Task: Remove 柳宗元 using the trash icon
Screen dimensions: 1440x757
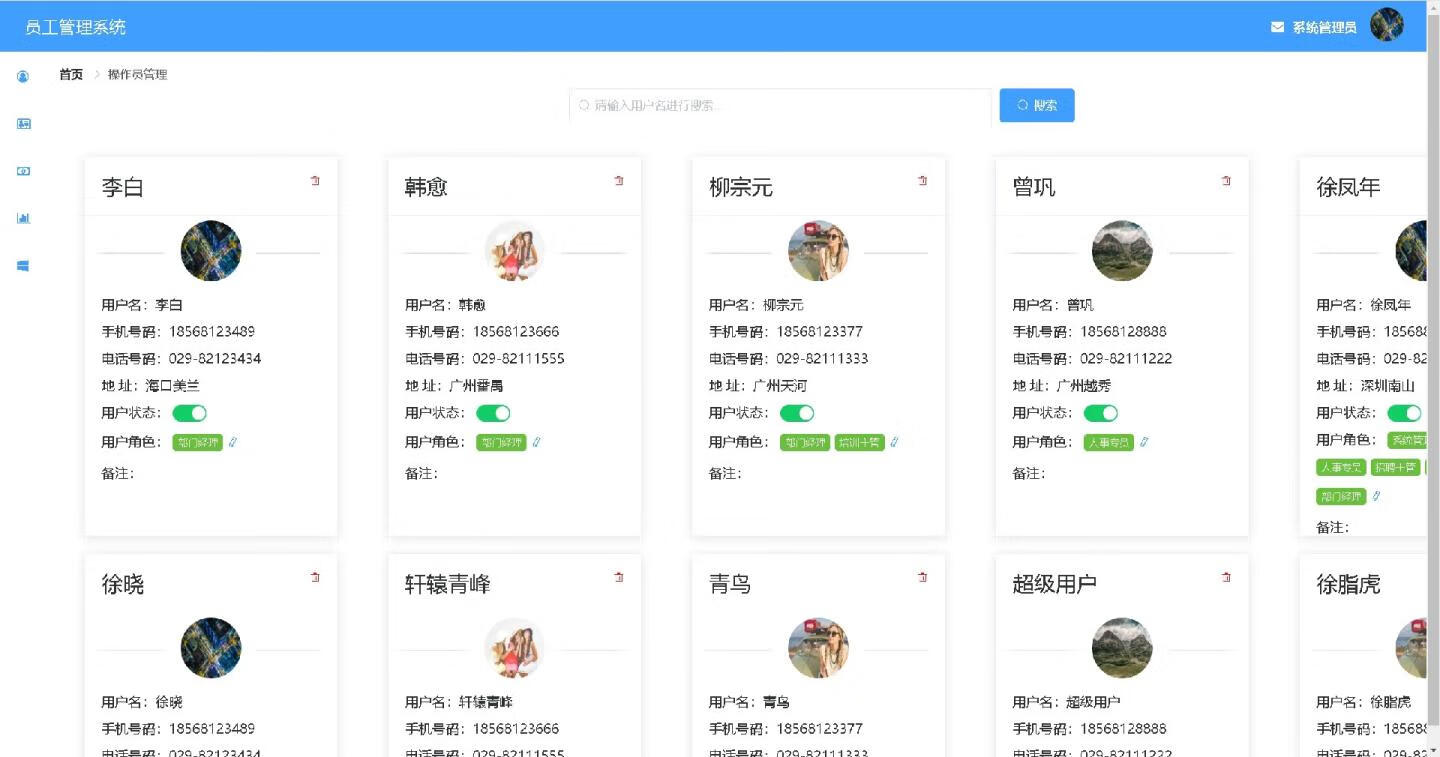Action: click(x=923, y=181)
